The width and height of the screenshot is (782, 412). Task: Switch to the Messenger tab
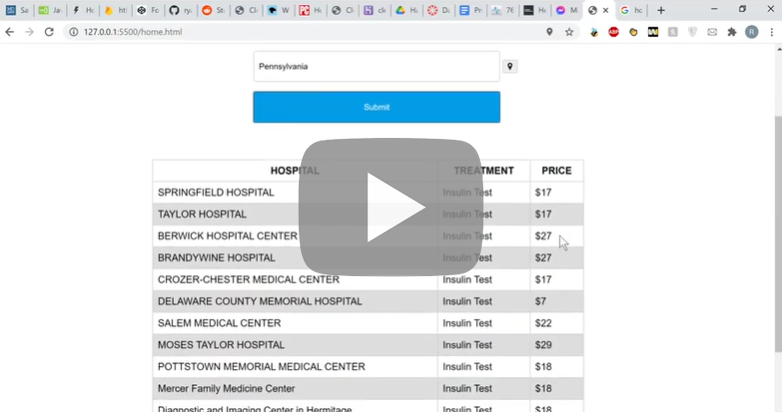[x=567, y=10]
